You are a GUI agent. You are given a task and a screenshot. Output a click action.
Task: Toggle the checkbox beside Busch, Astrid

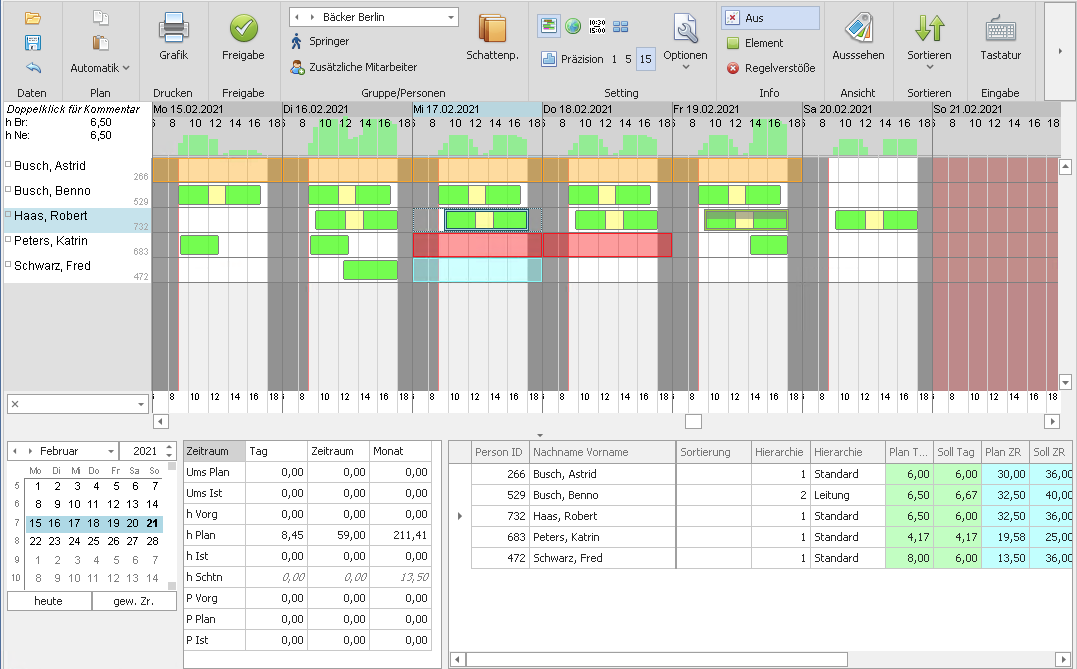[9, 166]
